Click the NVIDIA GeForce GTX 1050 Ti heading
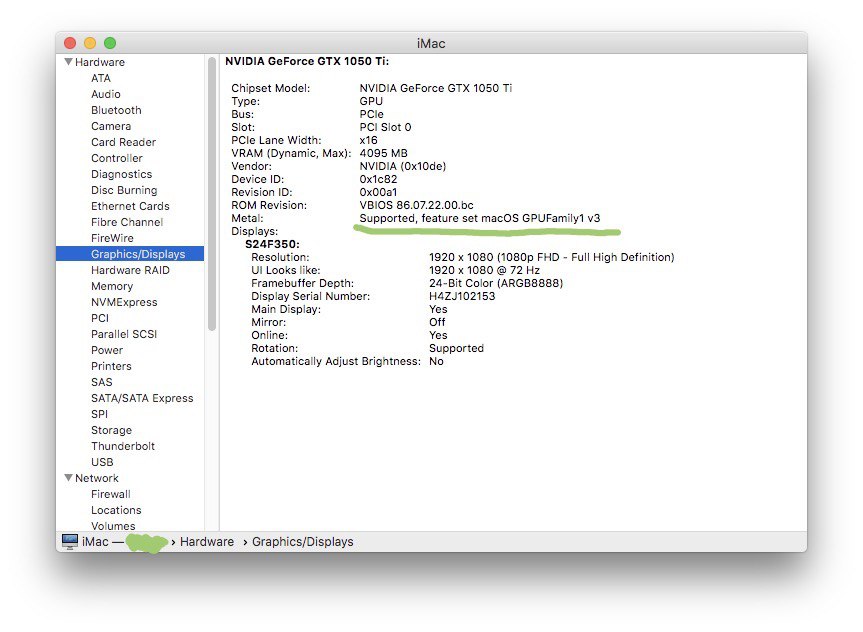Viewport: 863px width, 632px height. tap(307, 61)
